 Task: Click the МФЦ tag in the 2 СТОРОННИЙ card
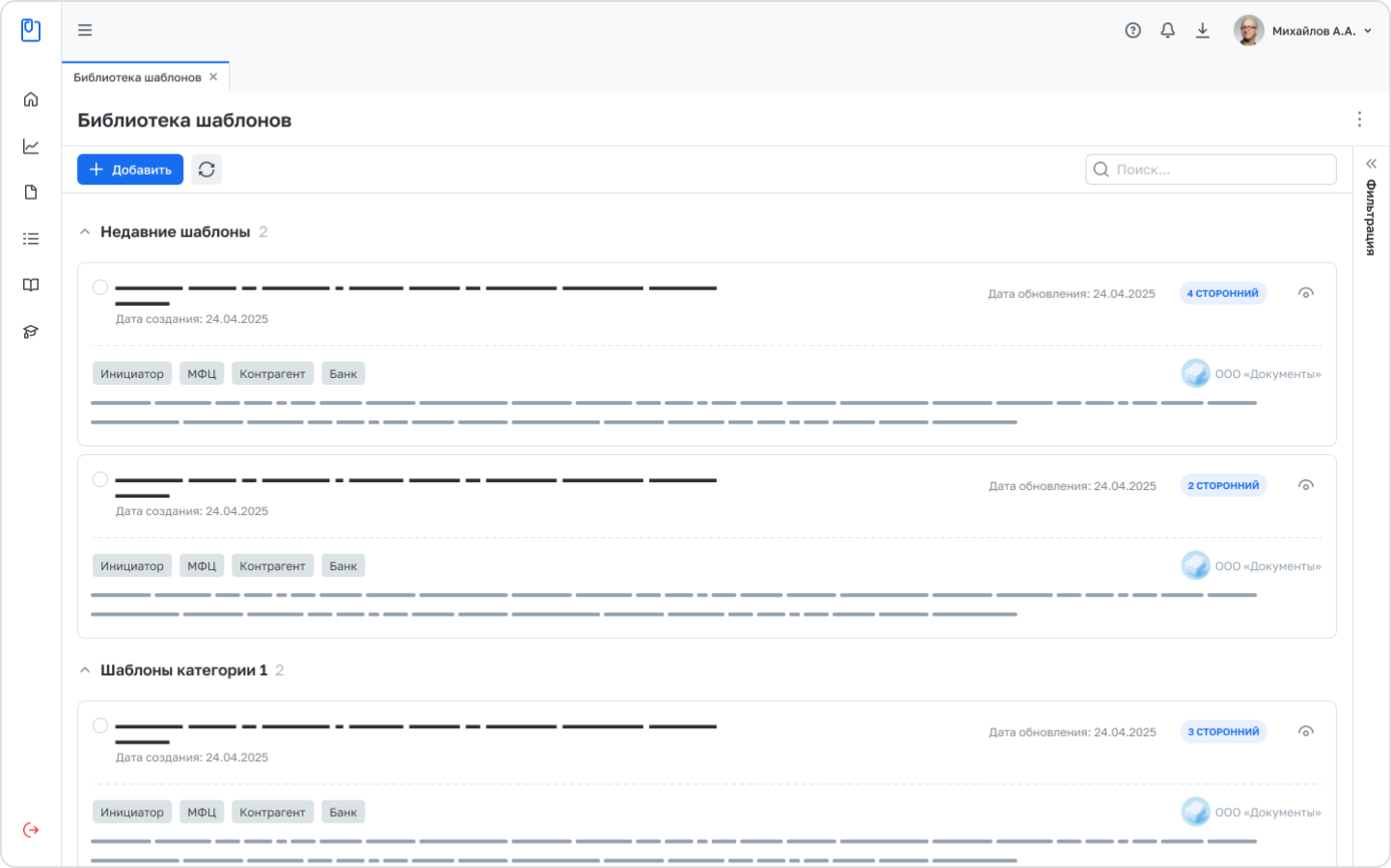pyautogui.click(x=202, y=565)
